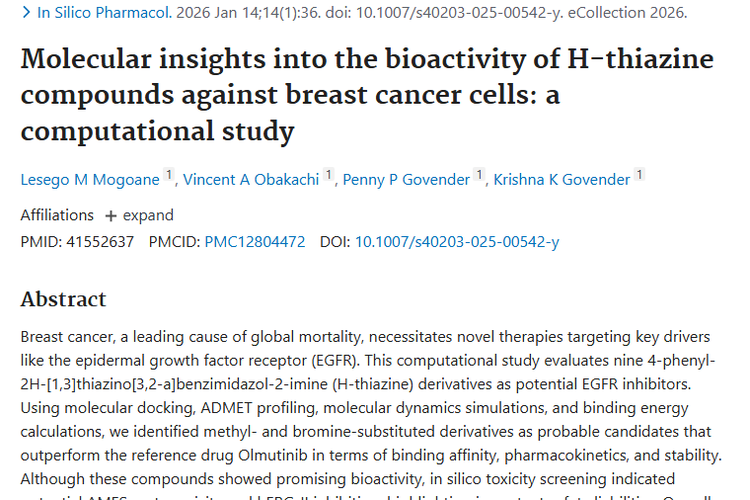Image resolution: width=750 pixels, height=500 pixels.
Task: Click affiliation superscript 1 after Lesego M Mogoane
Action: [170, 176]
